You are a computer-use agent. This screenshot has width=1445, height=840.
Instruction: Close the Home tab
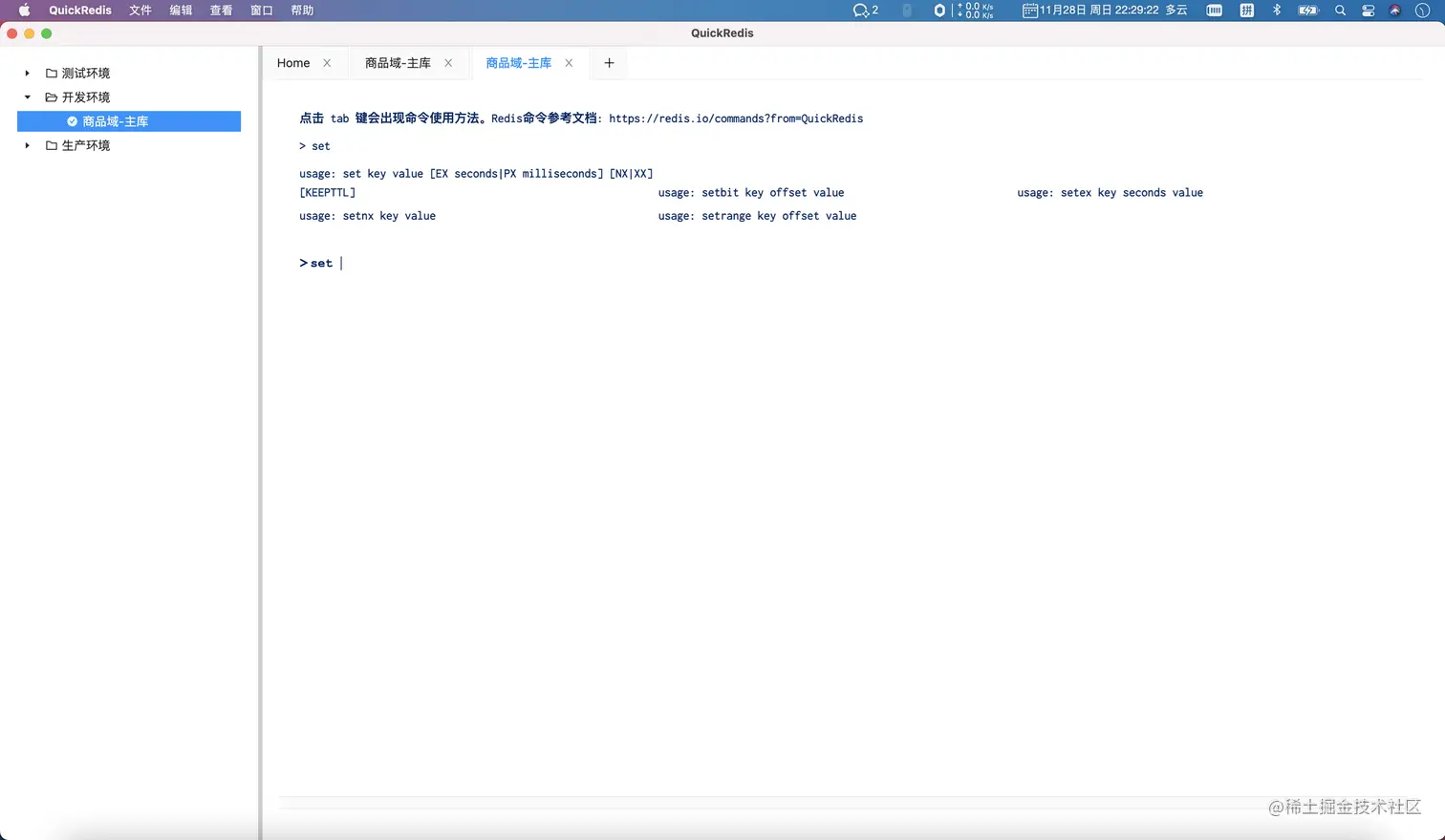point(327,63)
